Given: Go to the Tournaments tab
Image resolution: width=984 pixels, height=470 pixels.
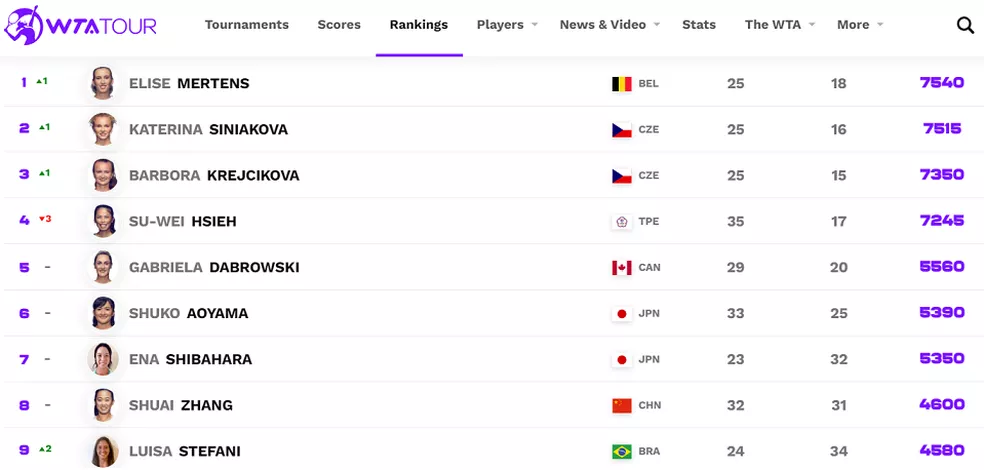Looking at the screenshot, I should 247,25.
